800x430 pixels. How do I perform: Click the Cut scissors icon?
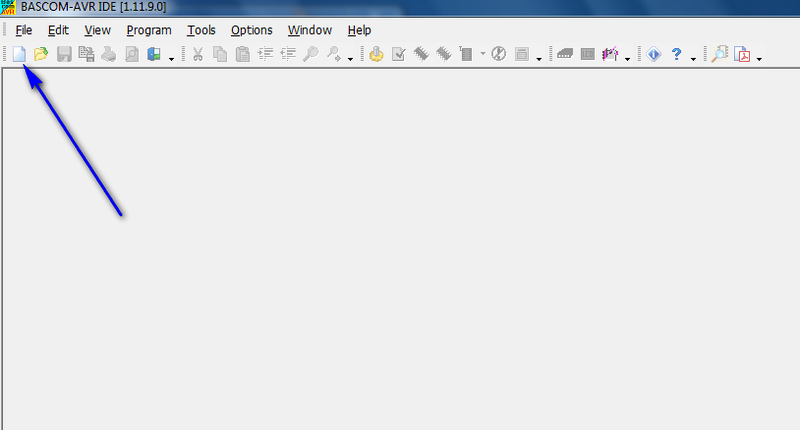tap(198, 54)
